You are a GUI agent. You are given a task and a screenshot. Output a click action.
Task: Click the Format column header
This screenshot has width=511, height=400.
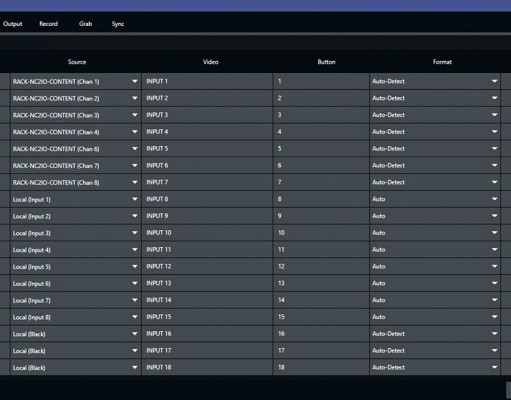pos(442,62)
